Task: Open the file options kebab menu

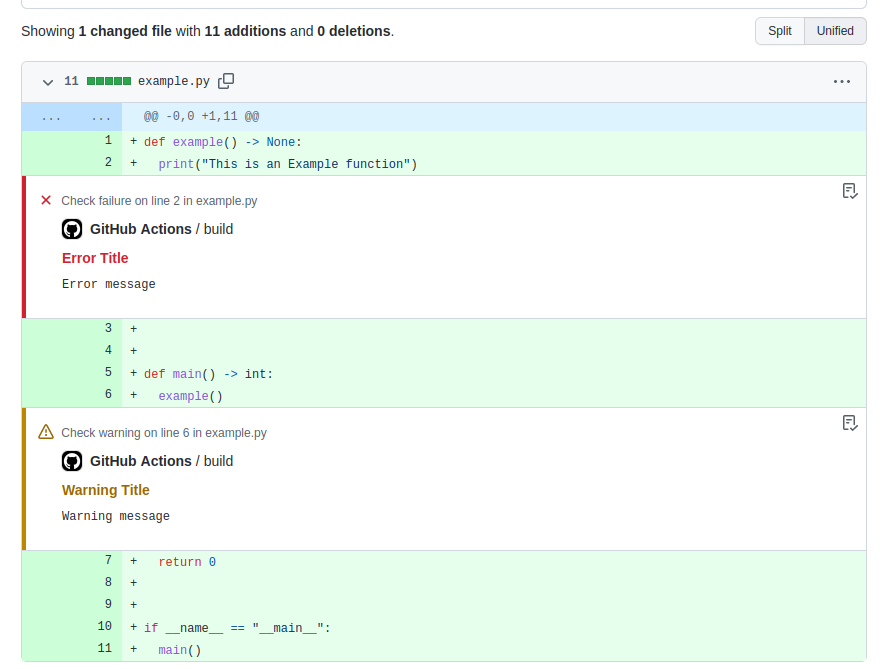Action: point(841,81)
